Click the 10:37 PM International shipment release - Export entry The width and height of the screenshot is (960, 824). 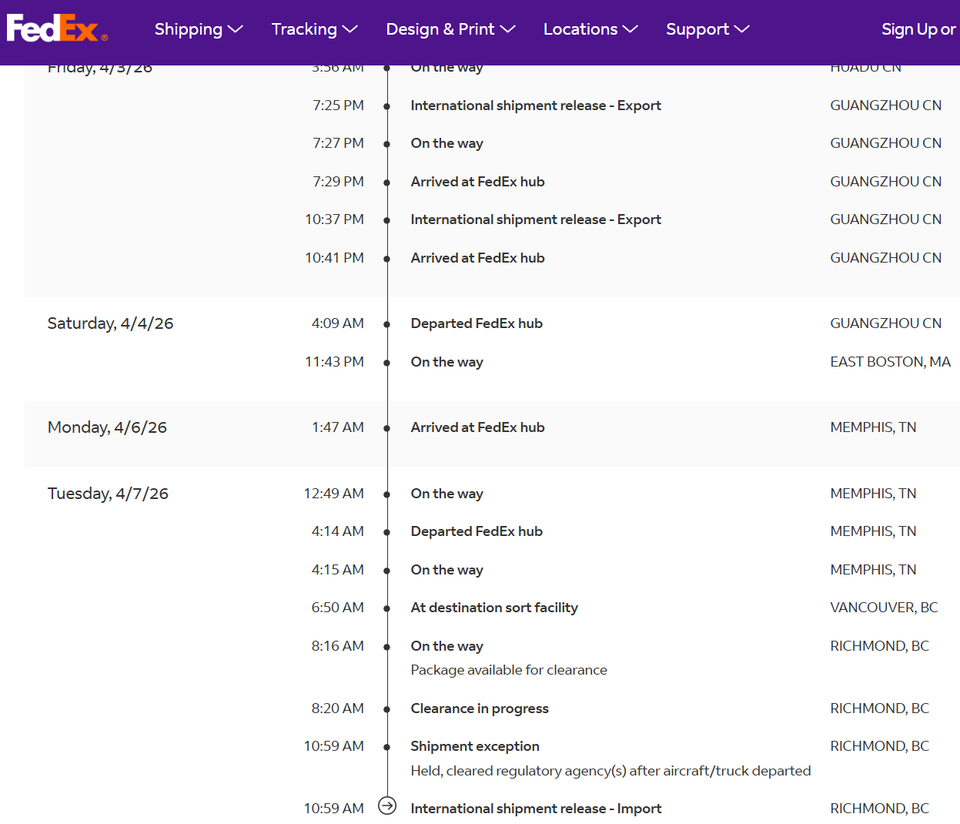point(536,219)
